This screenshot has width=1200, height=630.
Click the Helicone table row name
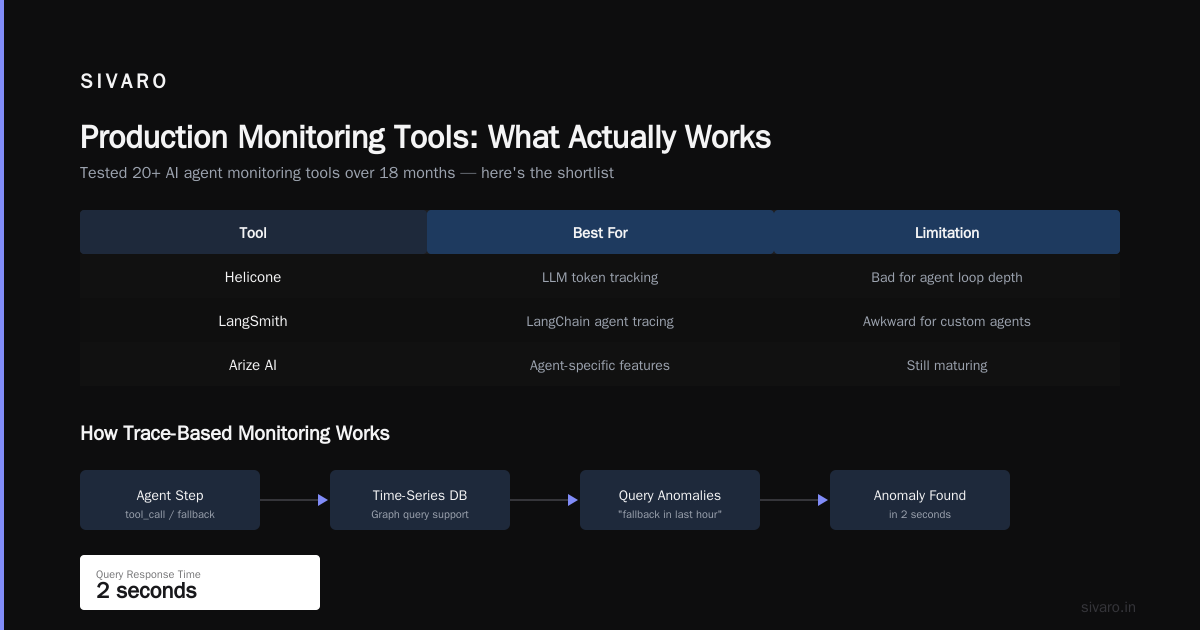(x=253, y=277)
